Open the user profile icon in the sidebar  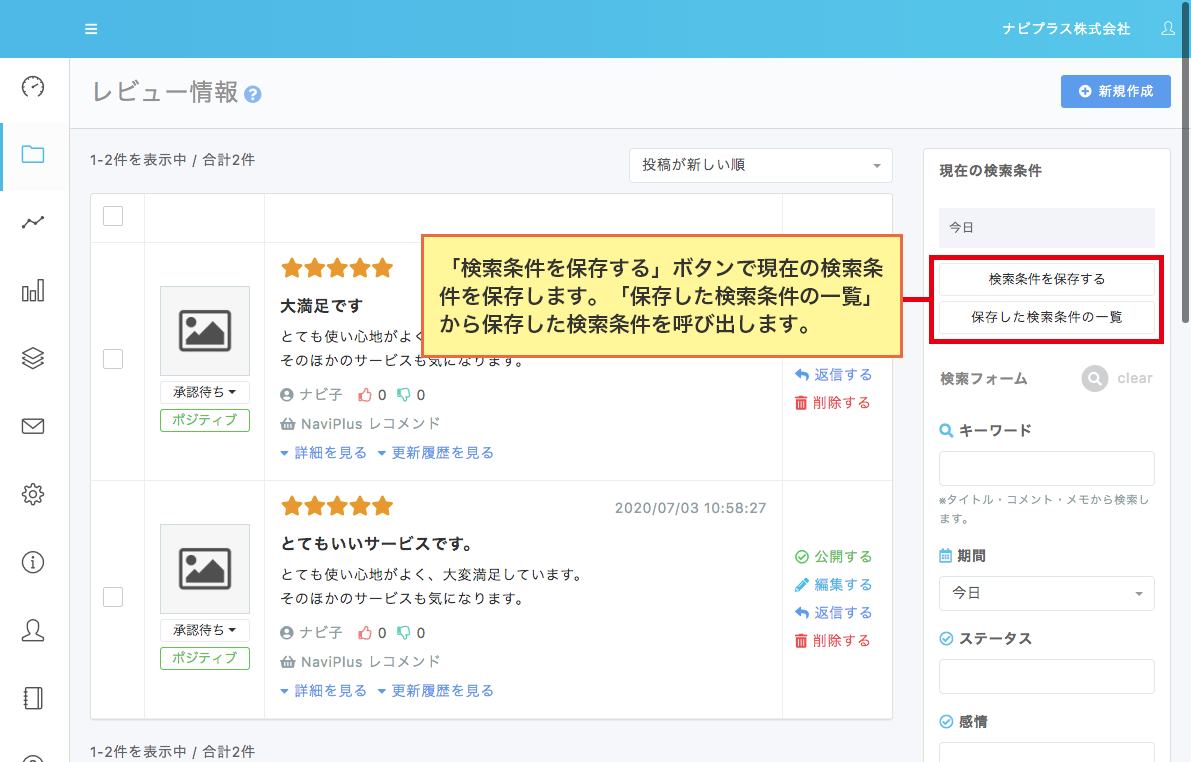(33, 630)
